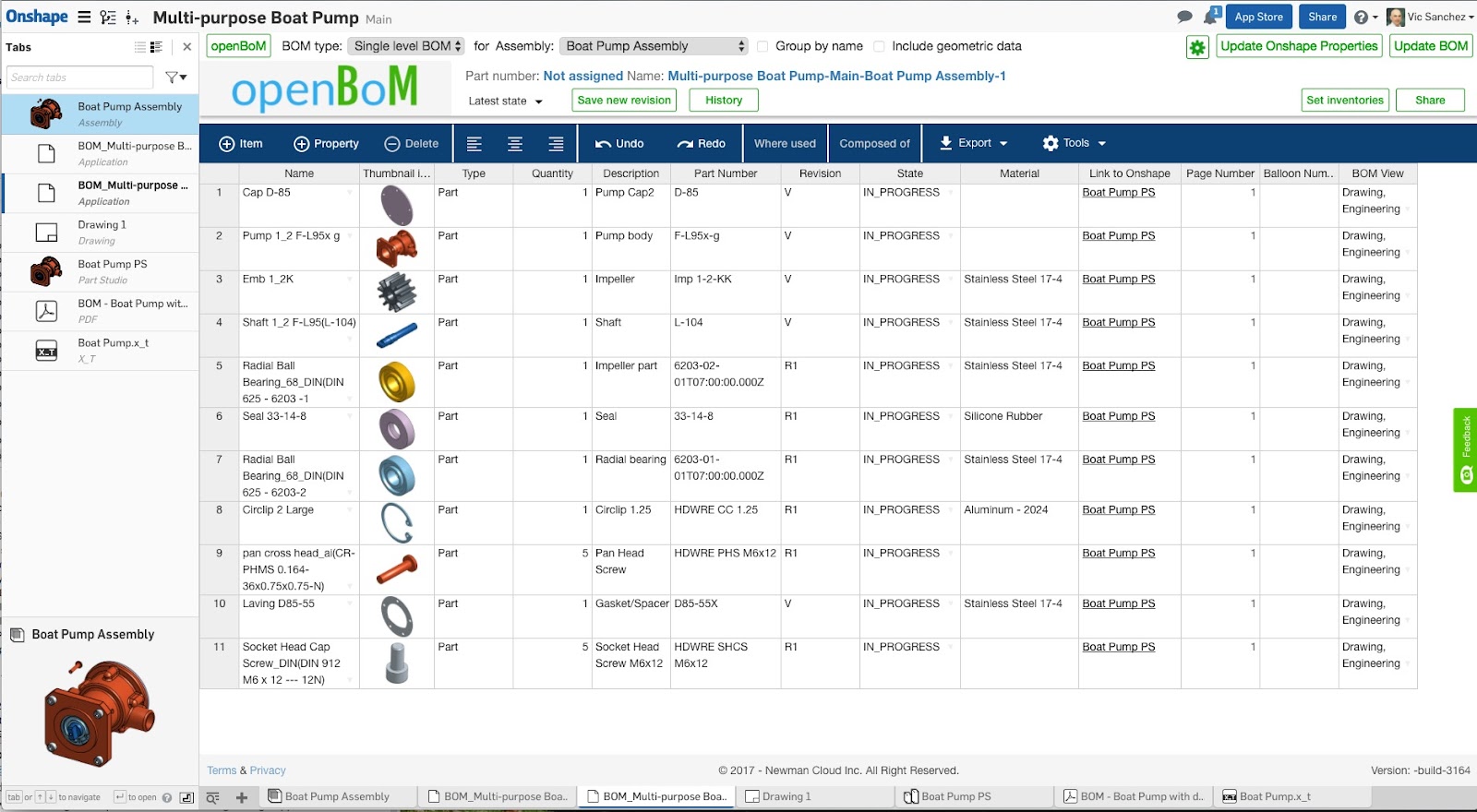Open the notifications bell

click(x=1211, y=16)
